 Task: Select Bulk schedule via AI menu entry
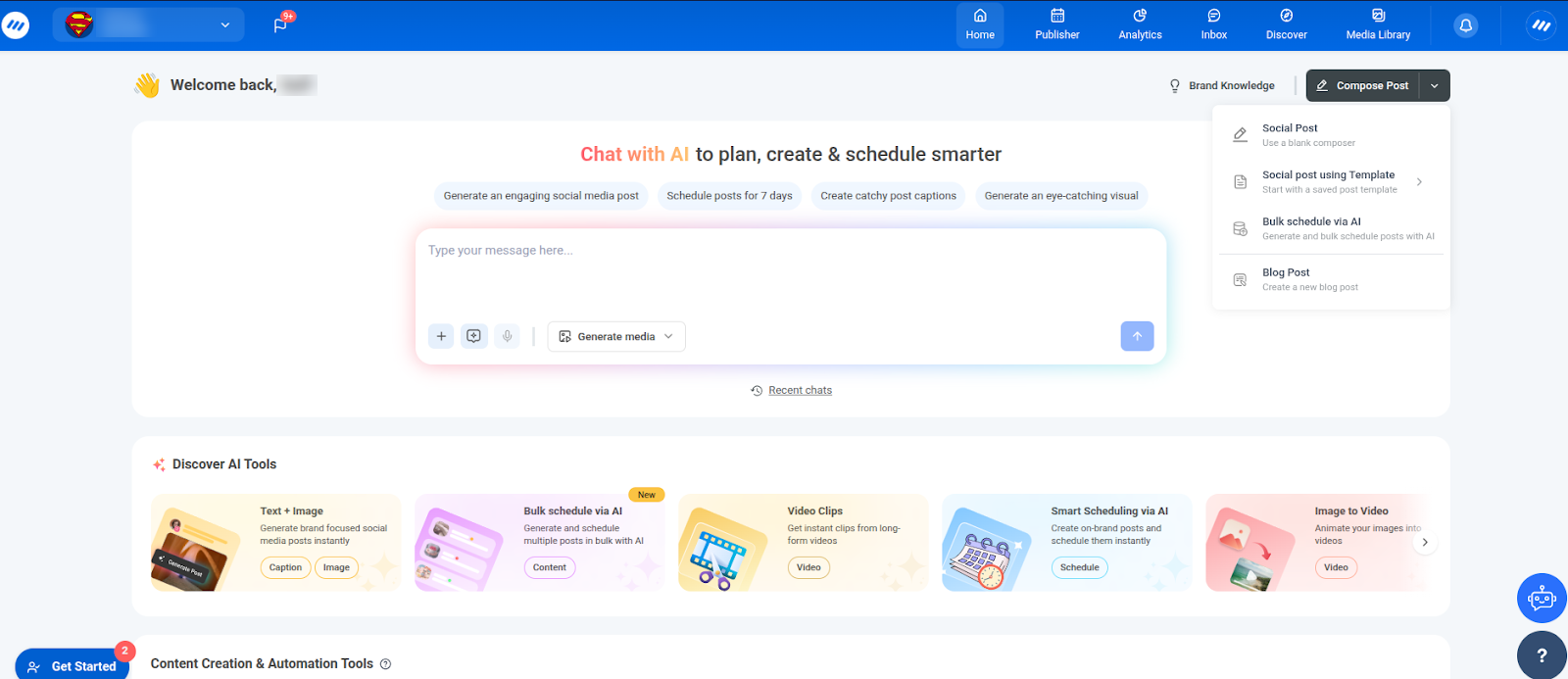pyautogui.click(x=1331, y=229)
